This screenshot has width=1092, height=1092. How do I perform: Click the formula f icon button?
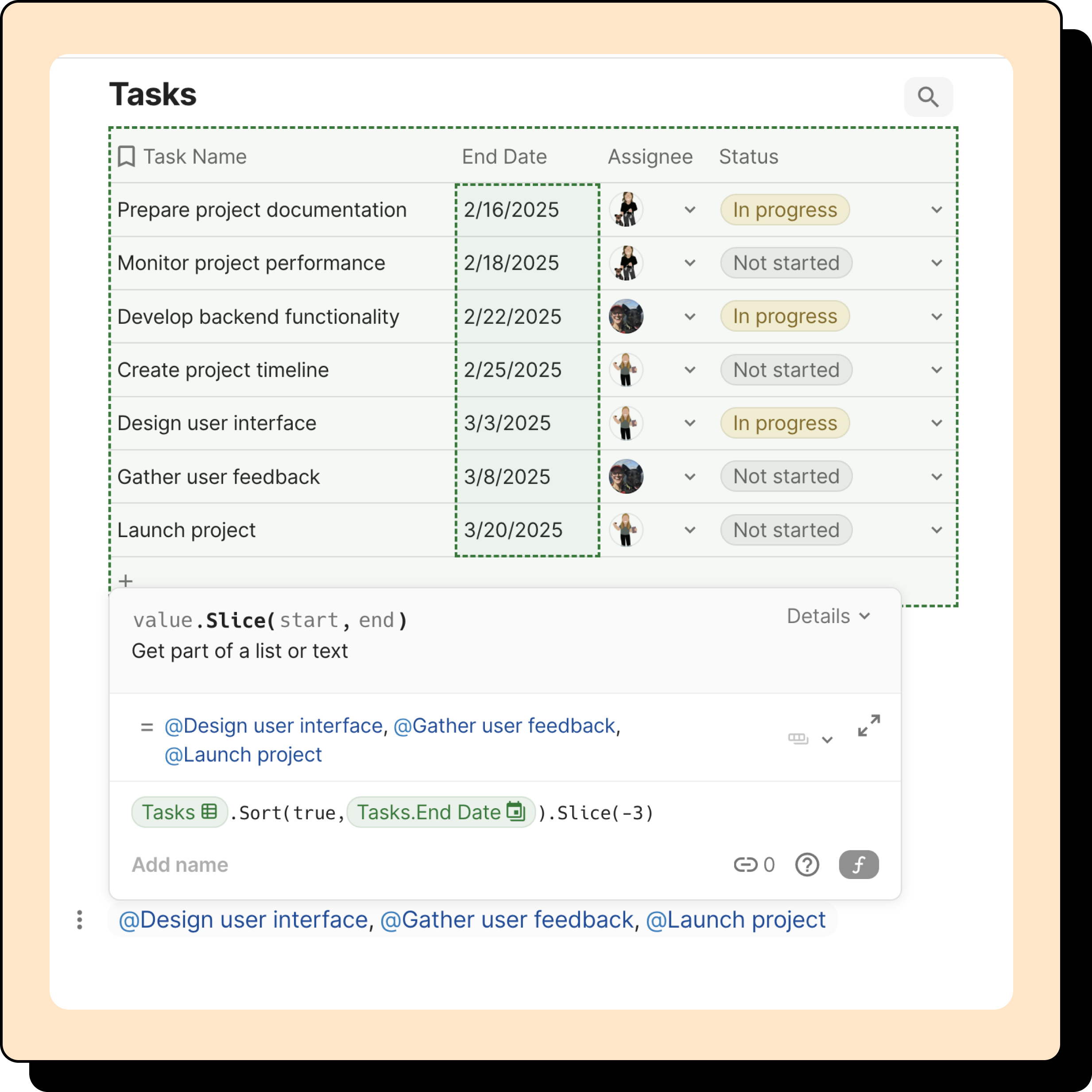[x=858, y=864]
